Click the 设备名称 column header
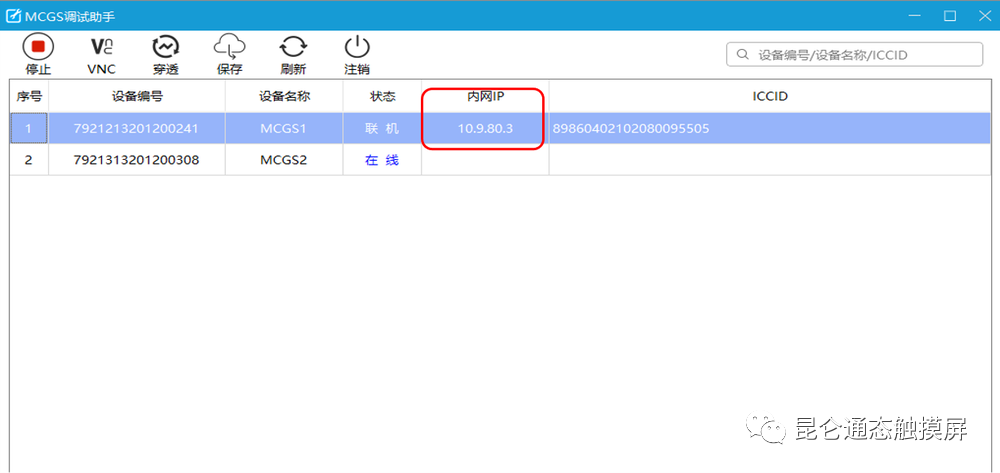 pos(284,97)
